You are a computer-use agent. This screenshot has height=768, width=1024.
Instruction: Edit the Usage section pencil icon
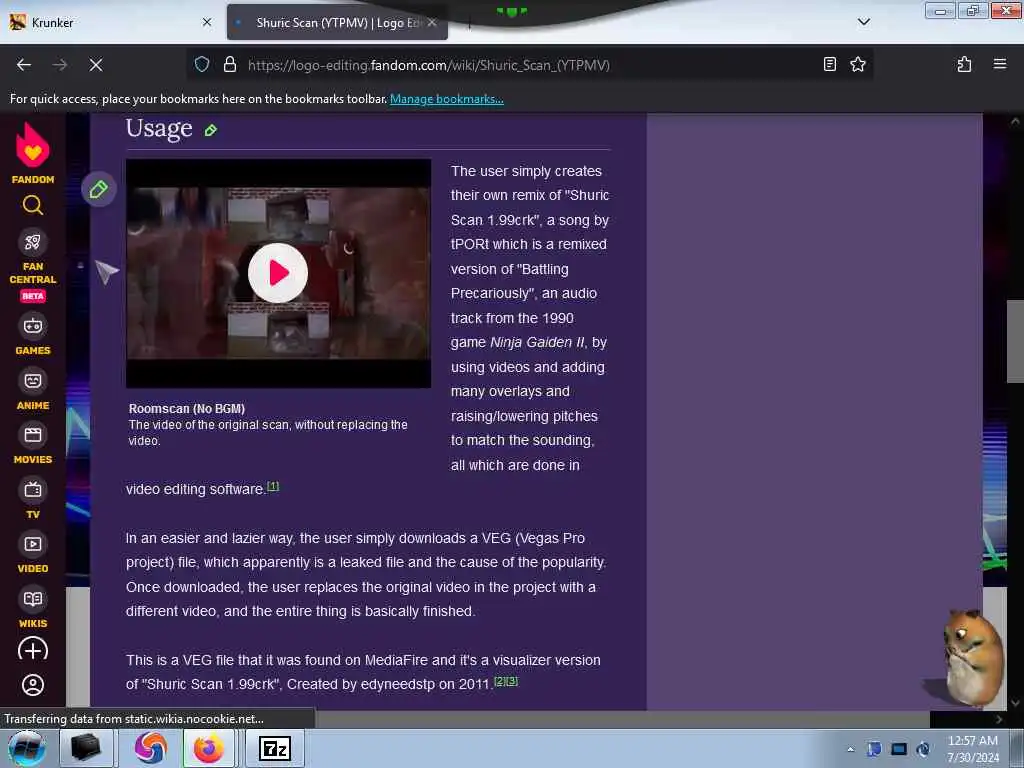pyautogui.click(x=210, y=131)
